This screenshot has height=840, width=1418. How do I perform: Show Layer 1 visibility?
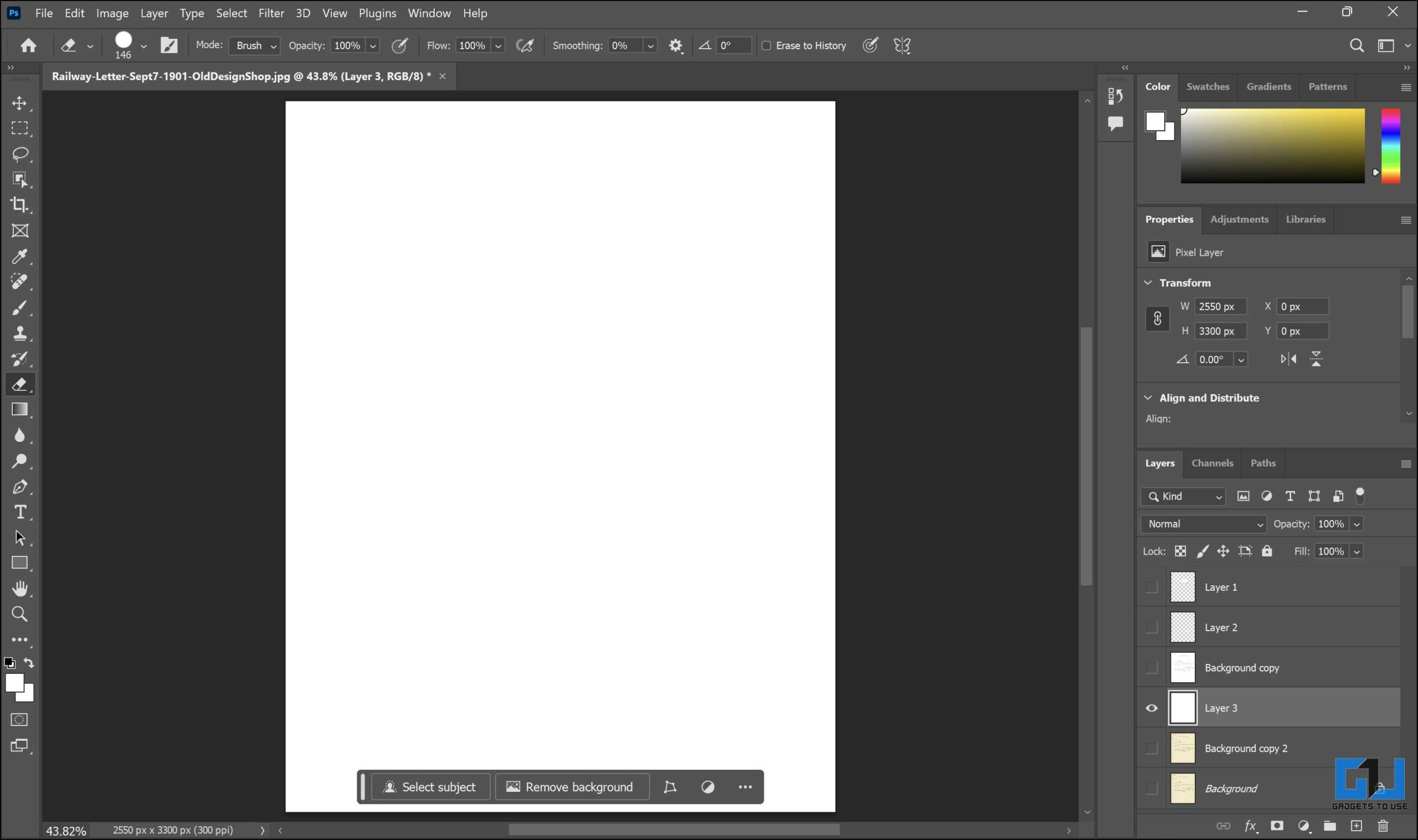click(x=1152, y=587)
